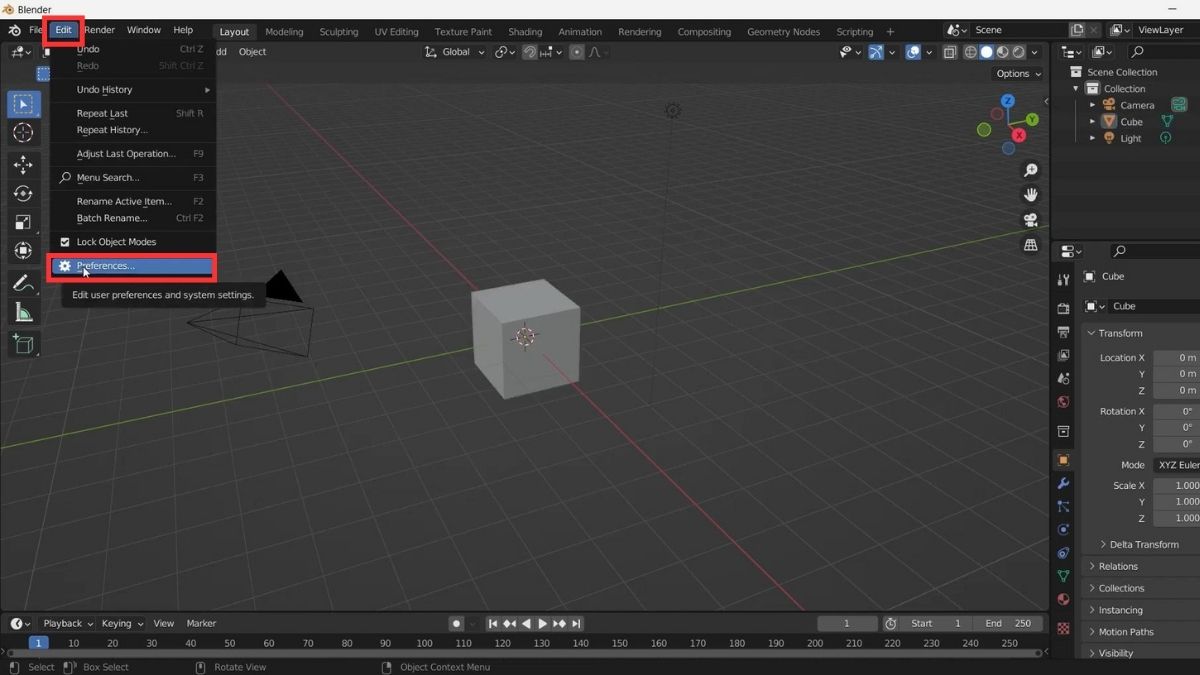1200x675 pixels.
Task: Open the Tool properties tab icon
Action: (x=1063, y=280)
